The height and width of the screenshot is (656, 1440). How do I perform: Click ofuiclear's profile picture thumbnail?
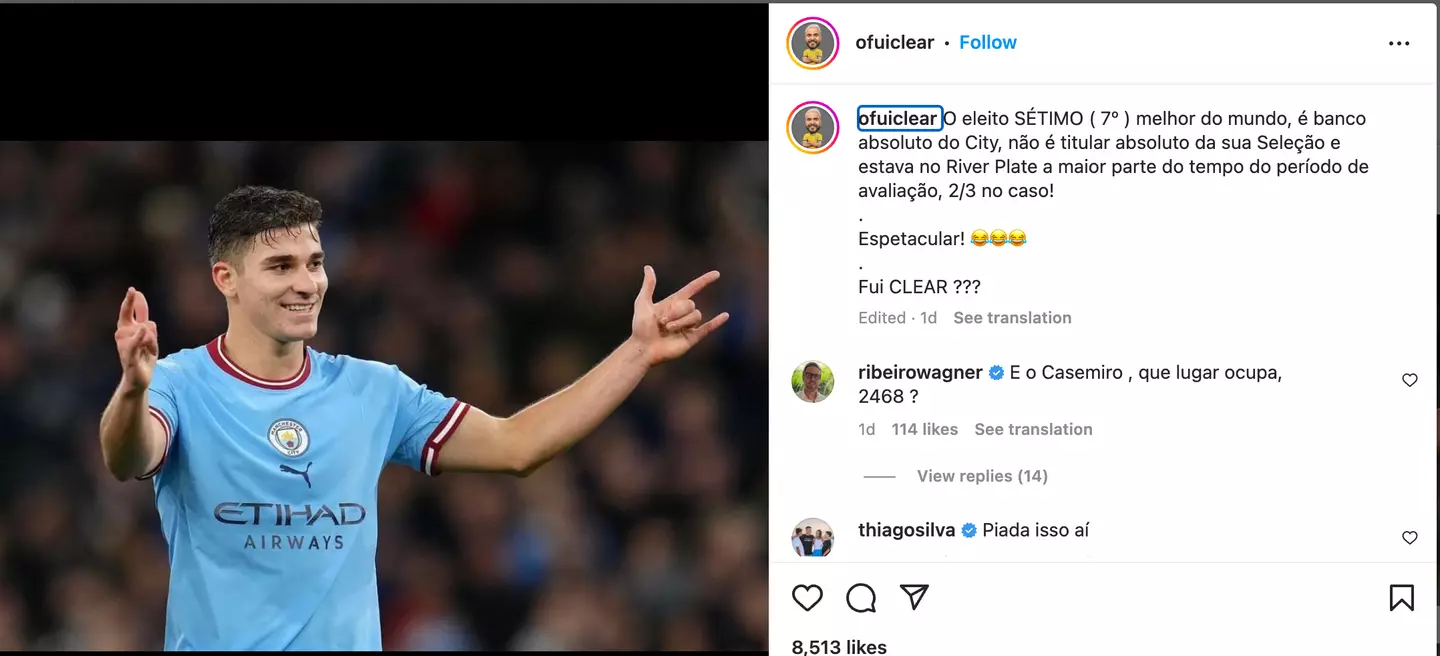(x=813, y=44)
